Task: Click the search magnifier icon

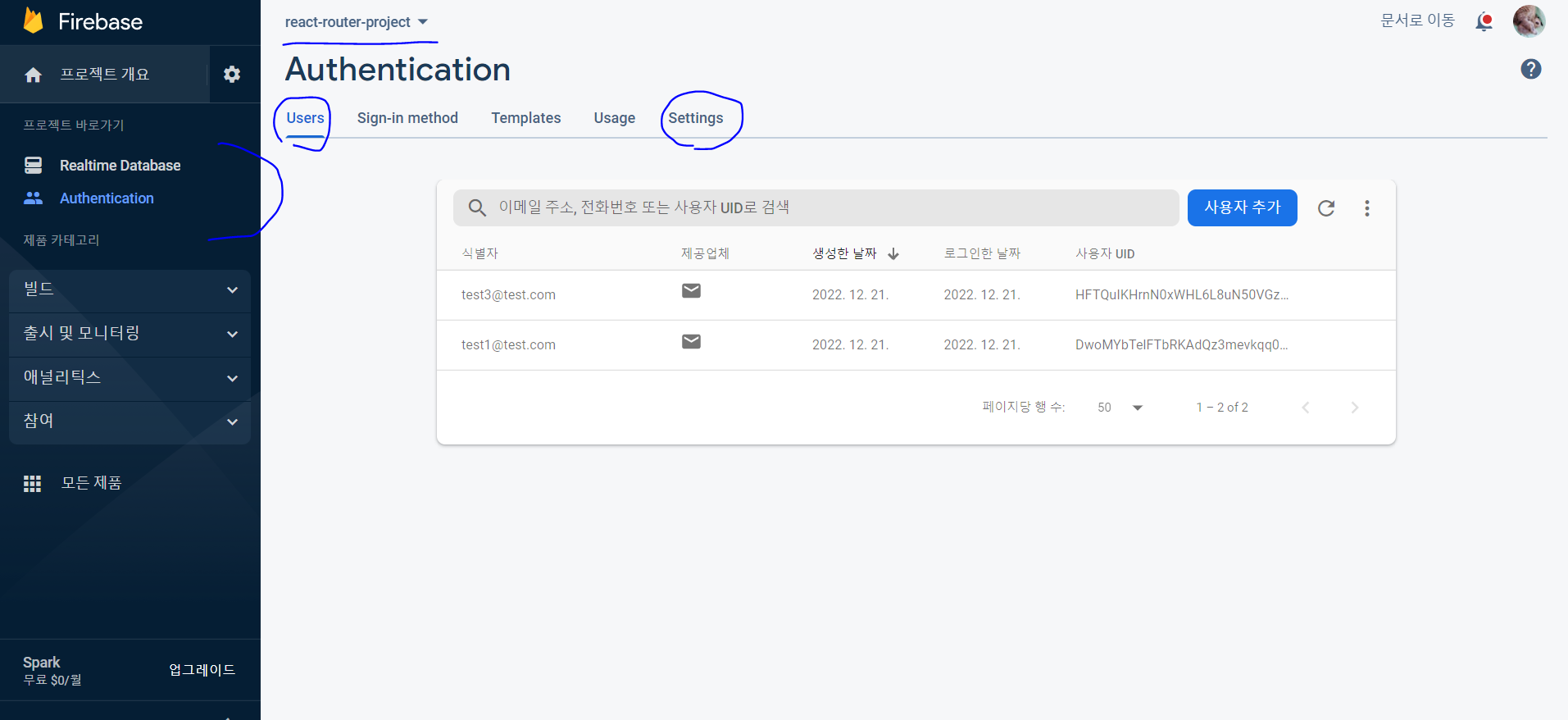Action: 477,208
